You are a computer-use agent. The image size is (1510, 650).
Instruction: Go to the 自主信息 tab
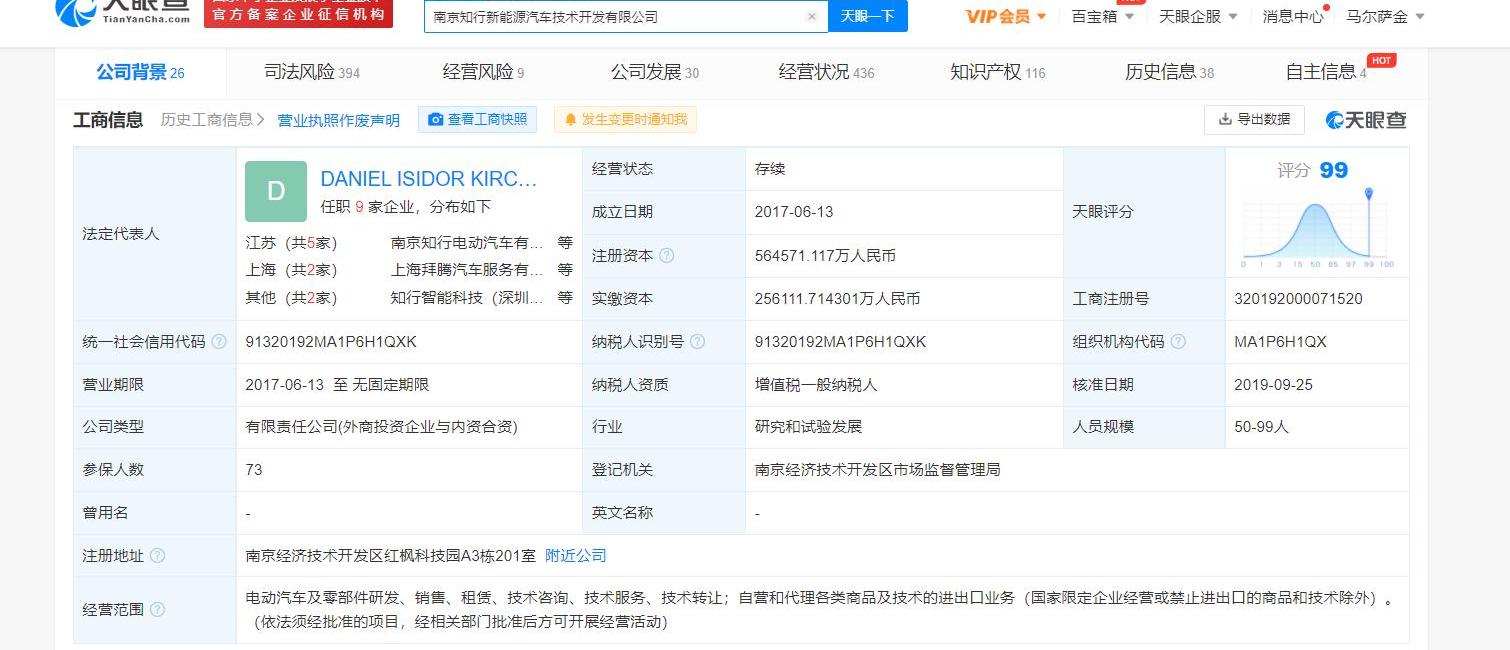point(1326,72)
